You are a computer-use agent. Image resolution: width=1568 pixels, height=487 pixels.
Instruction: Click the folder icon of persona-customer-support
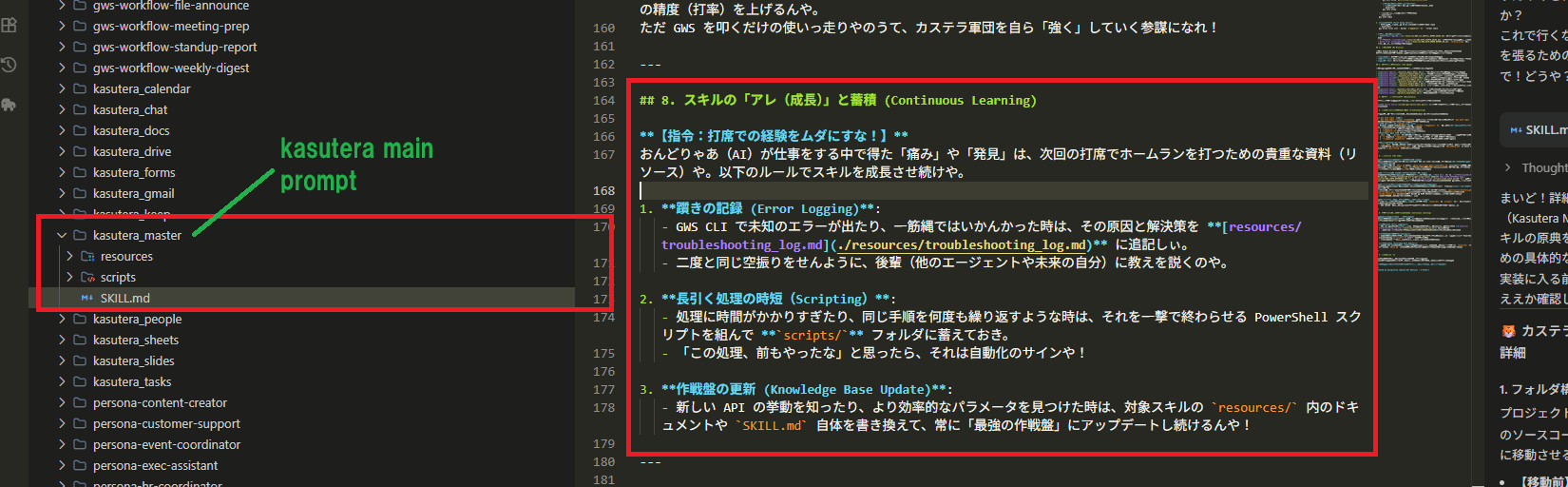[80, 424]
